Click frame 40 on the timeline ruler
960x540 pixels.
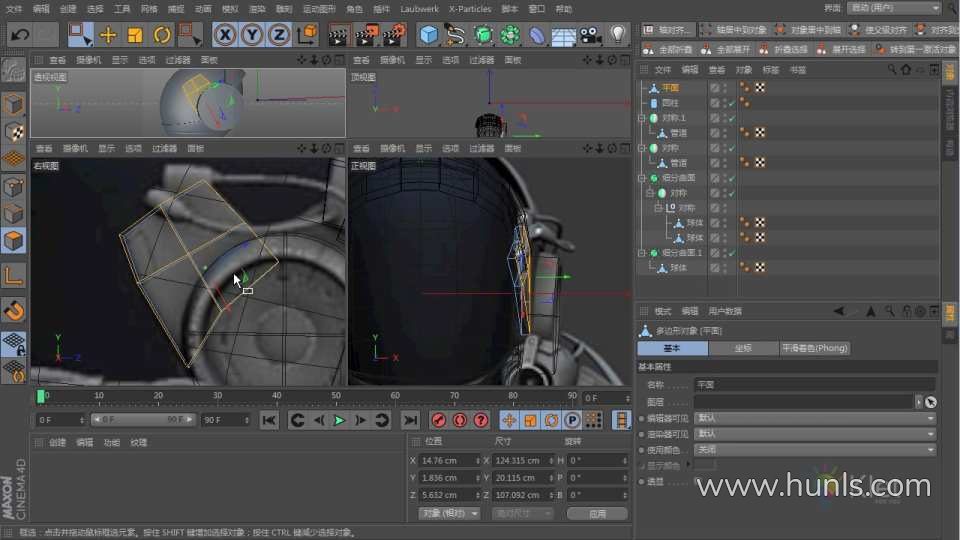(276, 396)
